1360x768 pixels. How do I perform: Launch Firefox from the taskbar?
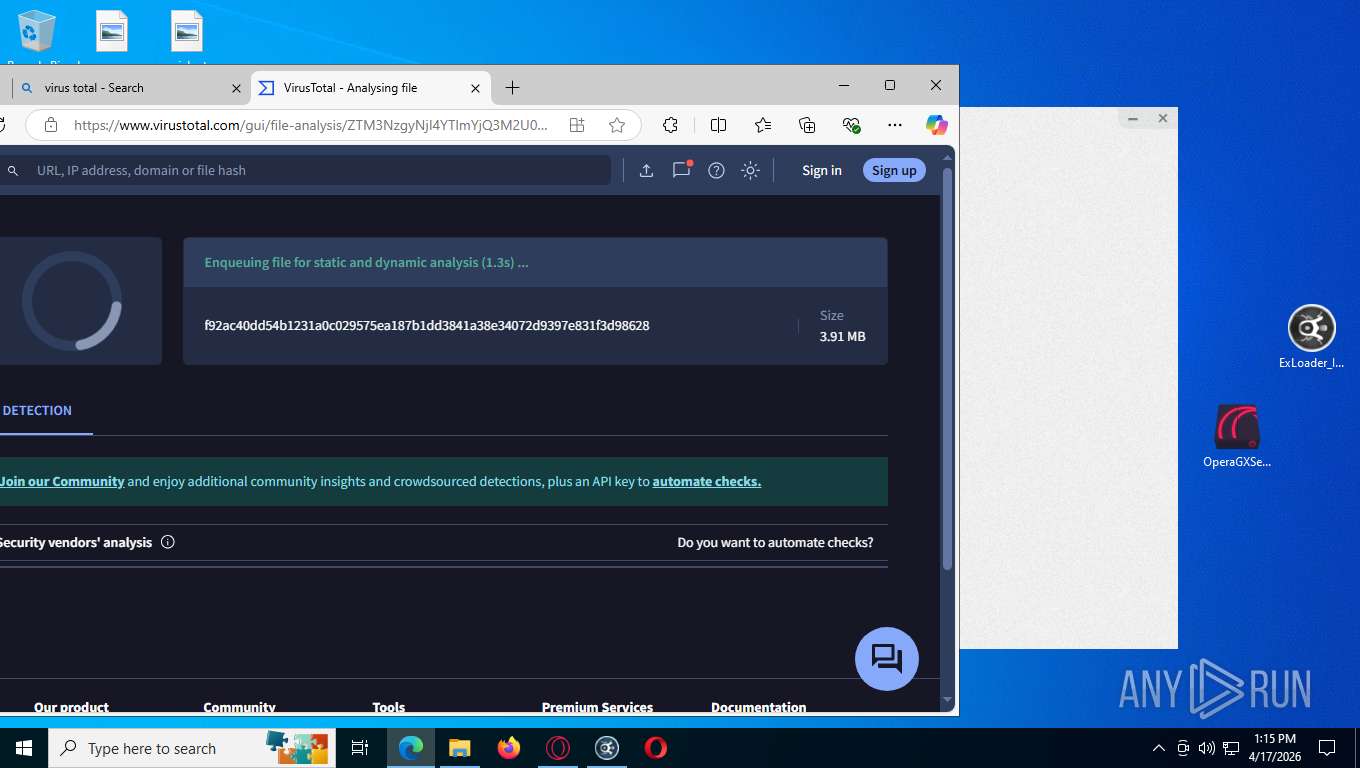click(509, 748)
